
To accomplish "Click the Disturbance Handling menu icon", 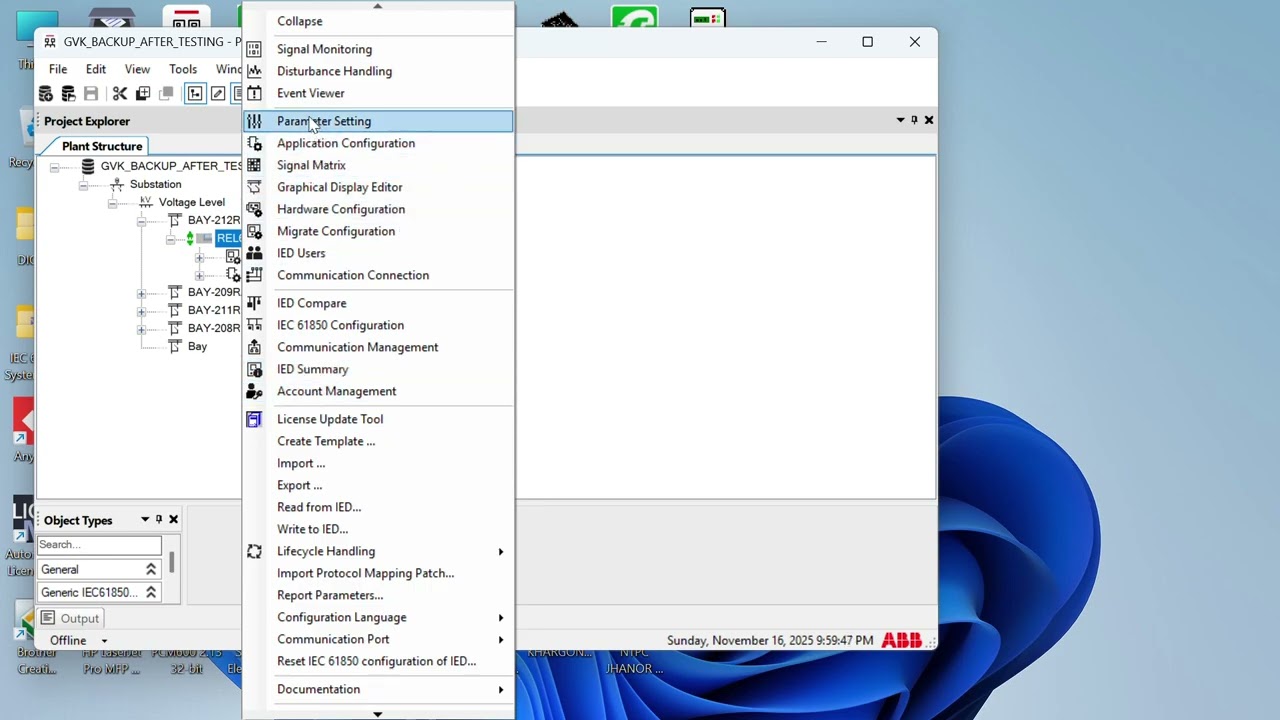I will point(254,71).
